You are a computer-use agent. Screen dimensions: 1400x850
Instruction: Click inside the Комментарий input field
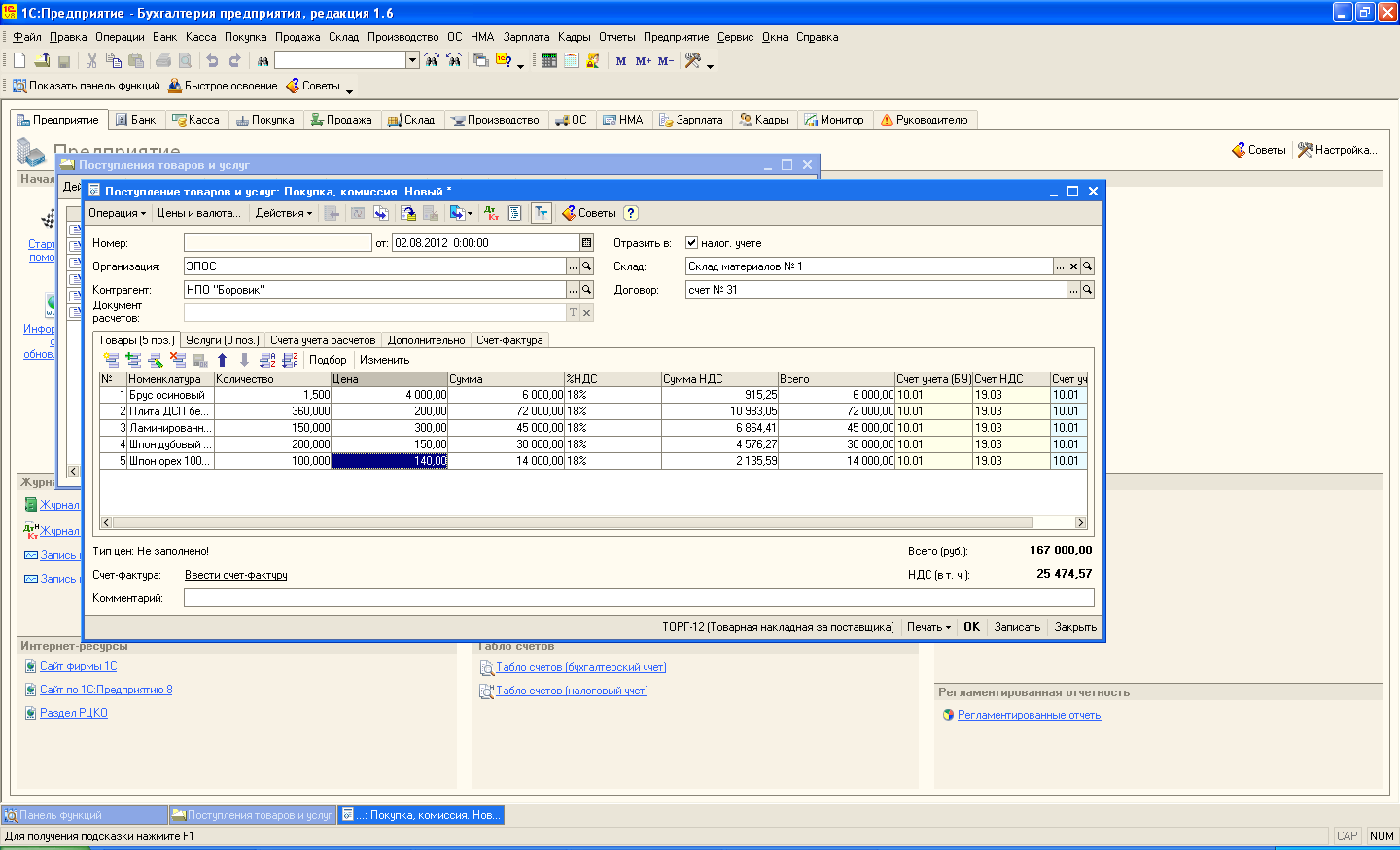tap(639, 598)
